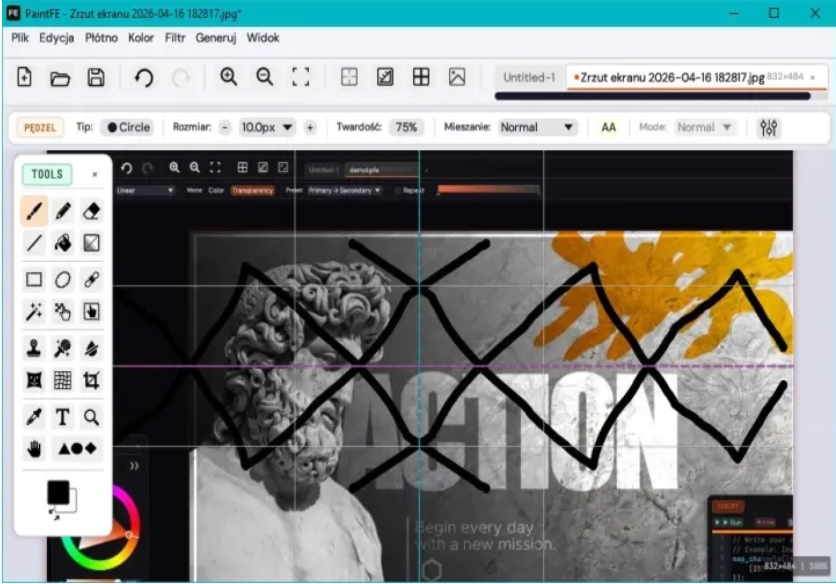Toggle the dashed-square pixel grid icon
836x584 pixels.
click(349, 77)
